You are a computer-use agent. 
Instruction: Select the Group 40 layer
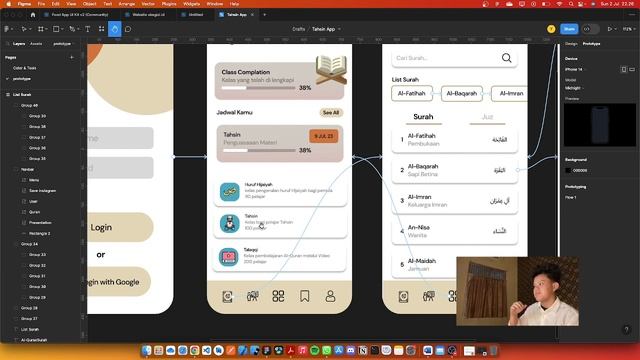[x=29, y=105]
